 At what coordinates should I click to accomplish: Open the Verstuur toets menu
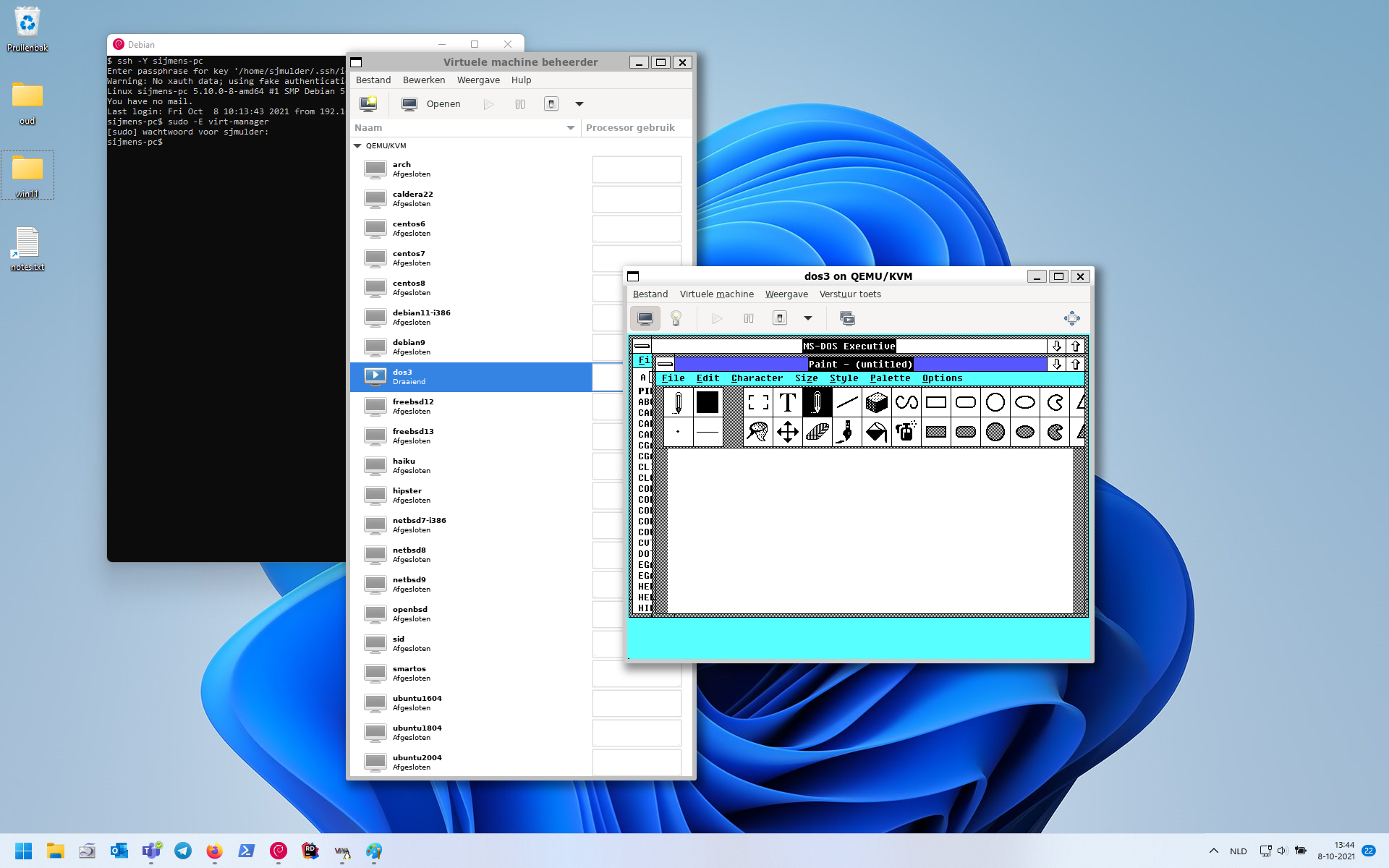[x=849, y=294]
